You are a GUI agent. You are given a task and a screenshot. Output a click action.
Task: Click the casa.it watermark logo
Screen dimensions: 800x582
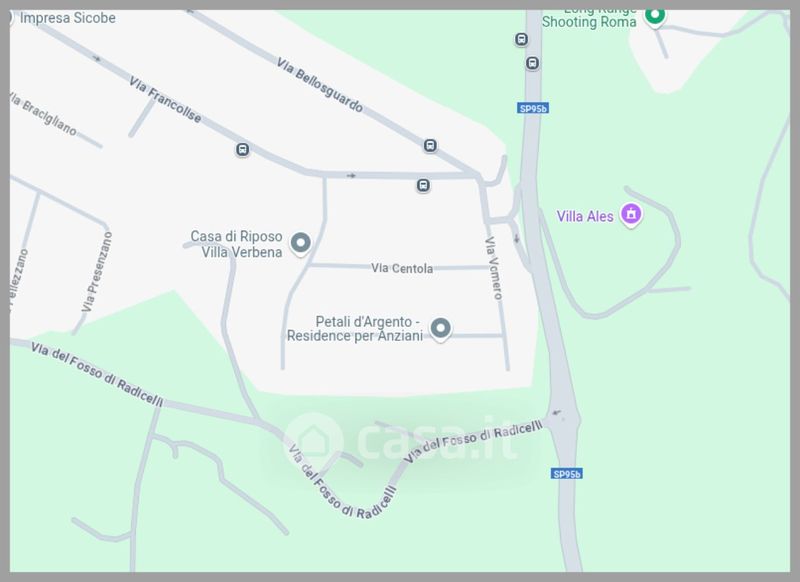(x=401, y=440)
